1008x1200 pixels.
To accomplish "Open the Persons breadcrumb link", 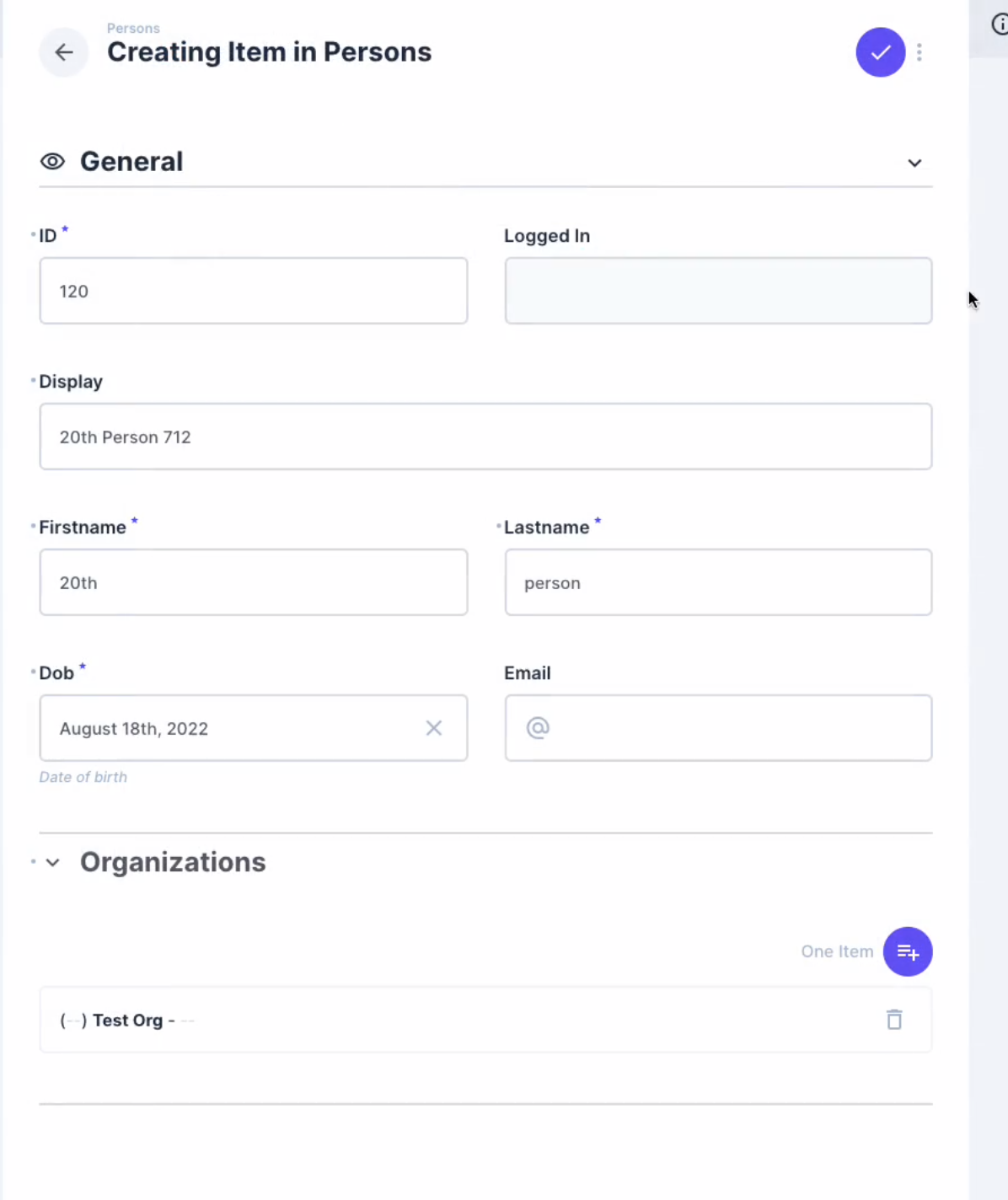I will point(133,28).
